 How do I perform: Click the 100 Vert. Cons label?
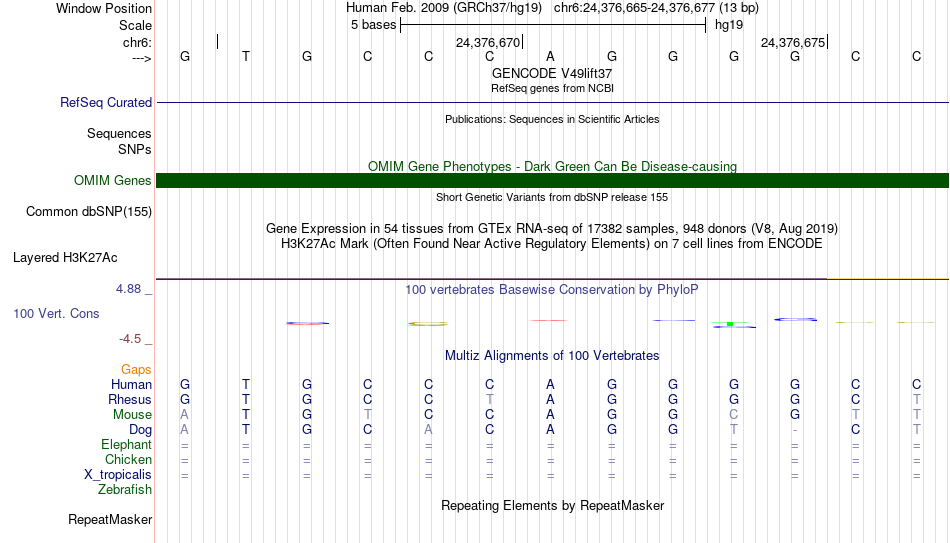56,313
